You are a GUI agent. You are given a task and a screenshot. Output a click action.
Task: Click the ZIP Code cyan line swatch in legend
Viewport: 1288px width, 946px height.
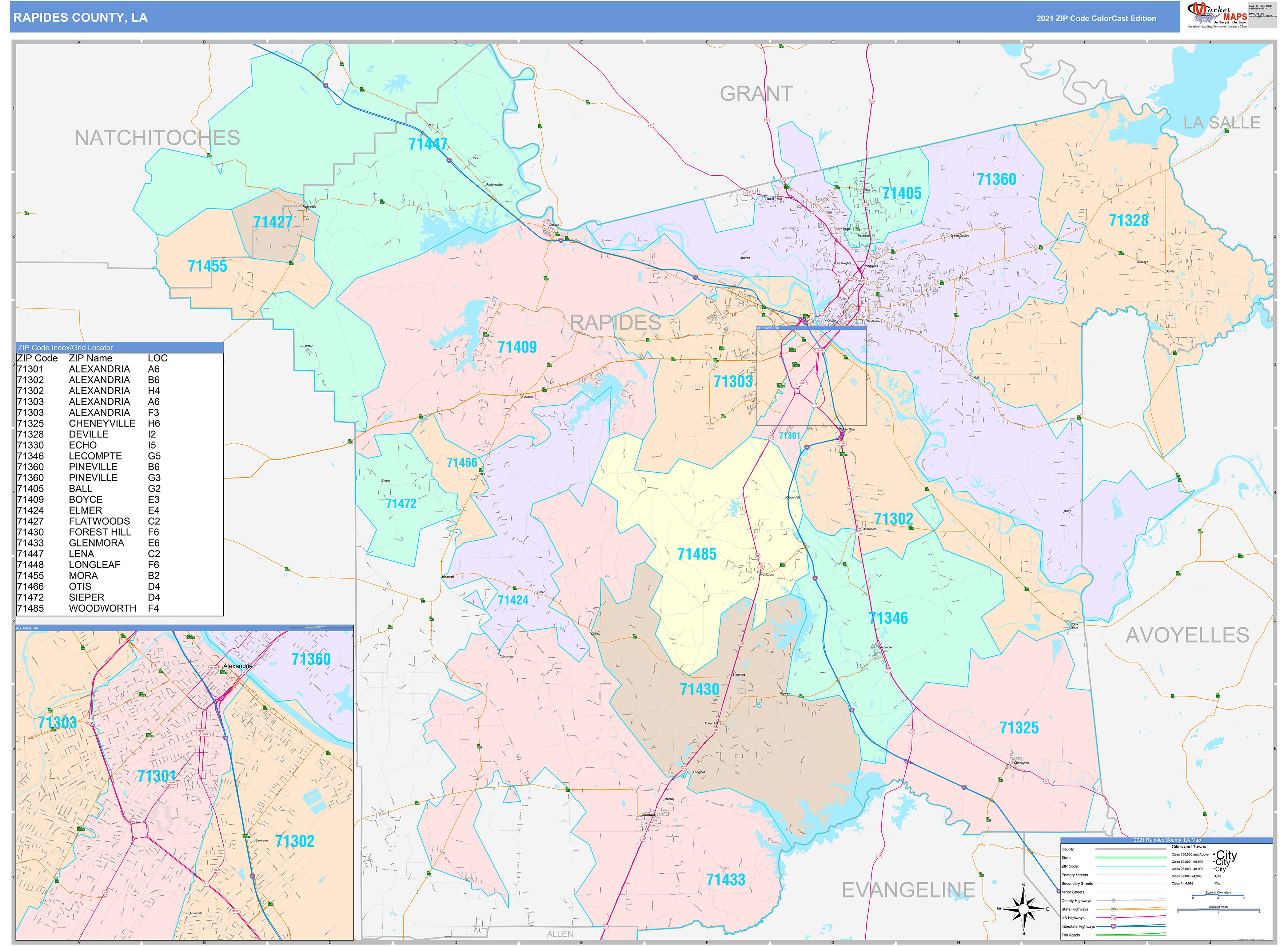tap(1131, 866)
